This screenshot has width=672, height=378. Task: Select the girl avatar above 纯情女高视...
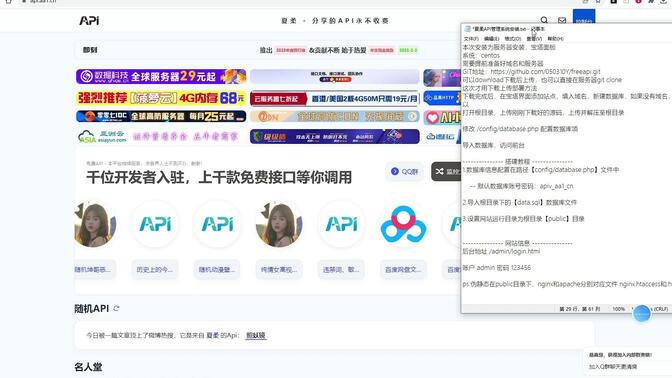(x=279, y=224)
